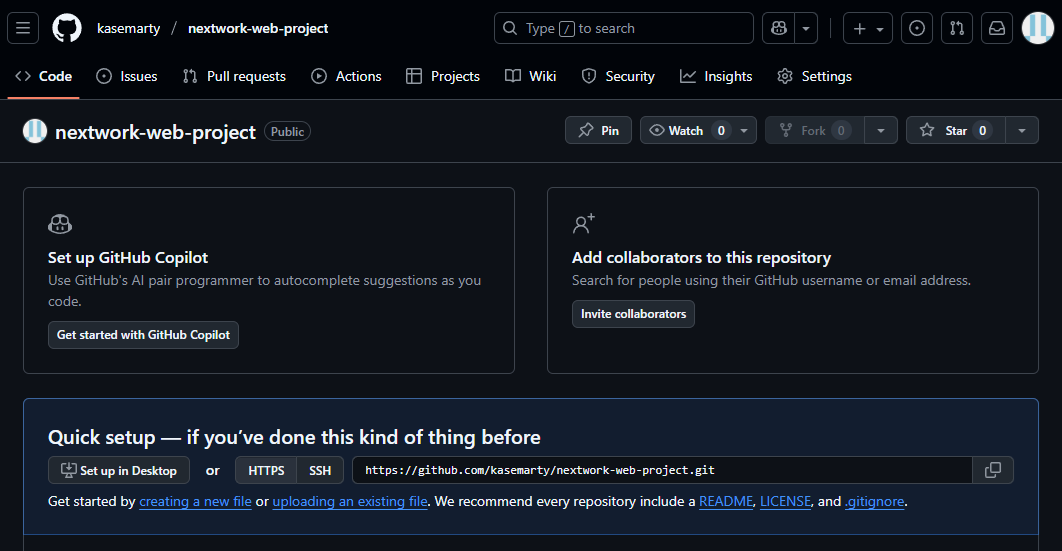Image resolution: width=1062 pixels, height=551 pixels.
Task: Open the notifications inbox icon
Action: [x=997, y=28]
